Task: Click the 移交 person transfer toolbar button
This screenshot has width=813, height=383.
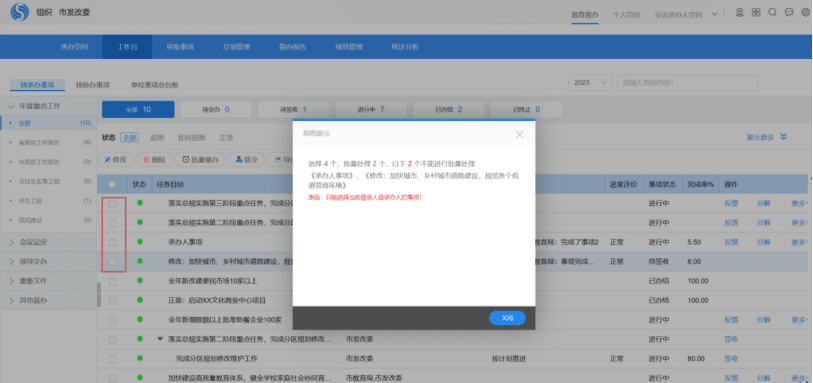Action: coord(246,160)
